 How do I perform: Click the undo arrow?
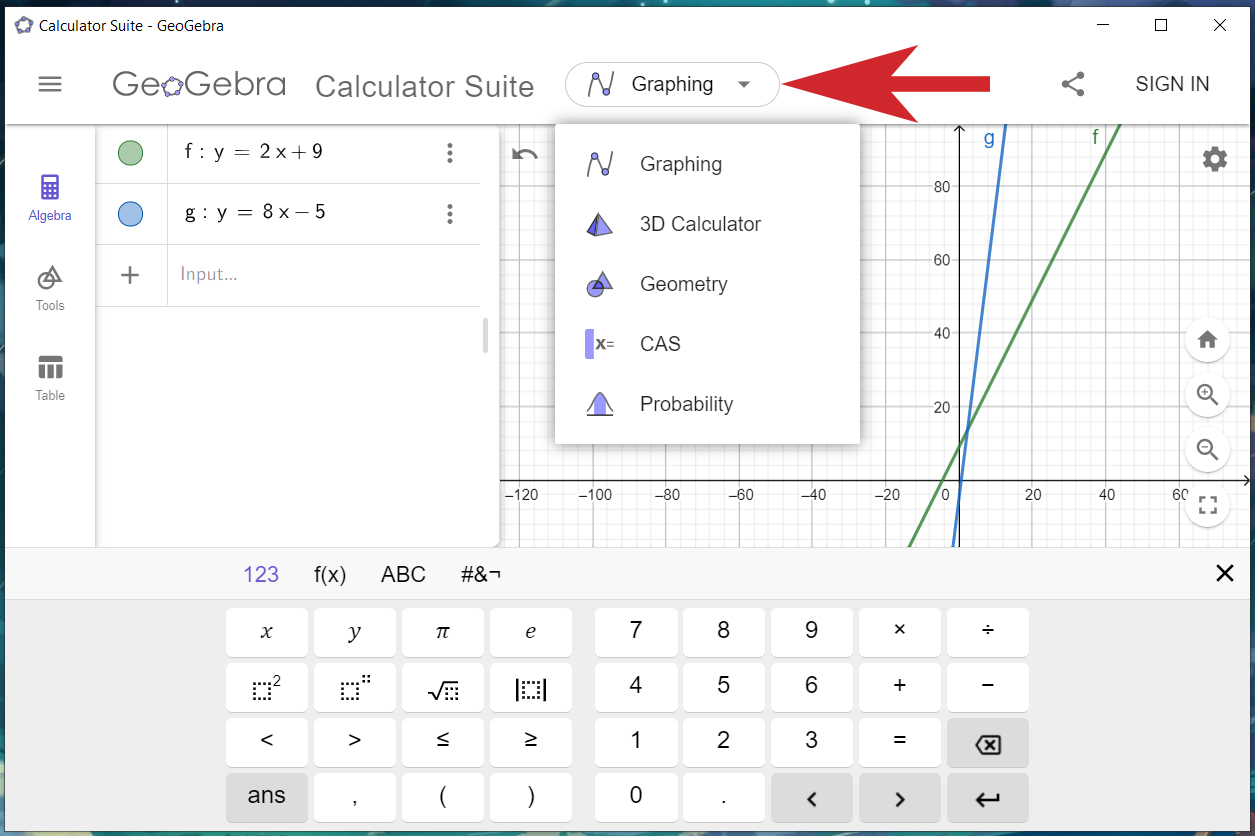click(525, 154)
